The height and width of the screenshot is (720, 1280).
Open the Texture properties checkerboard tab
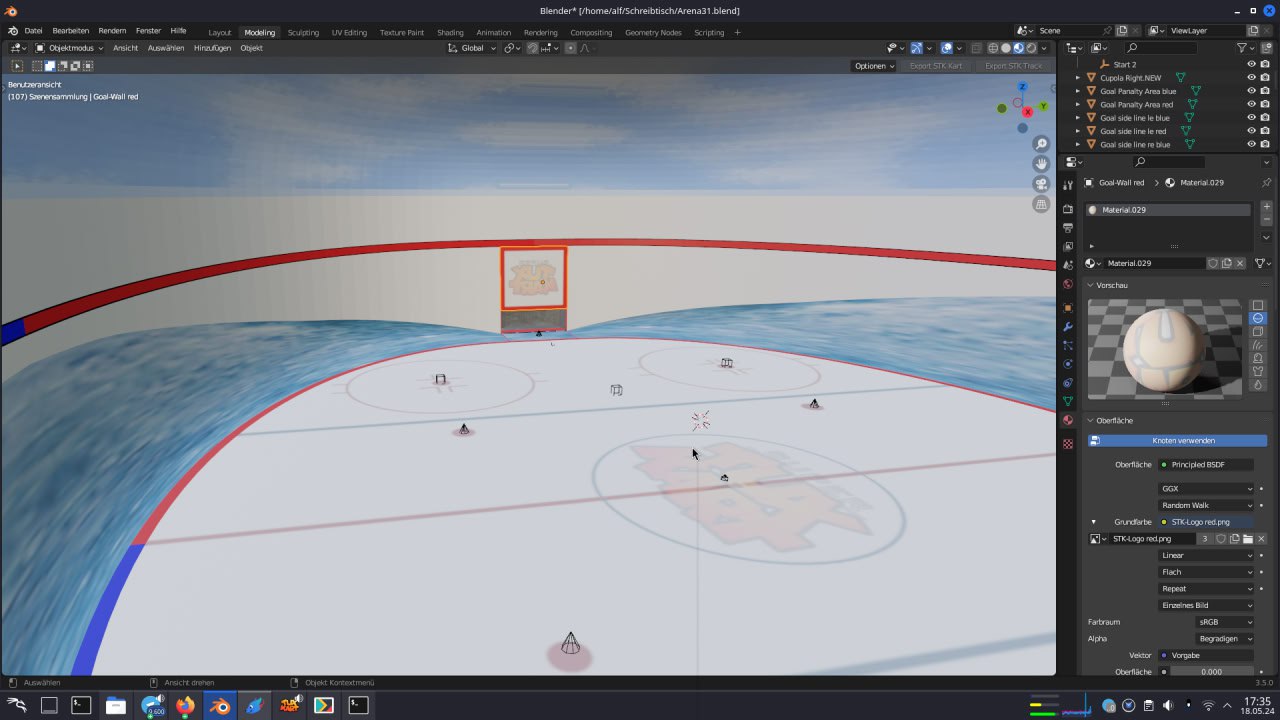tap(1068, 443)
